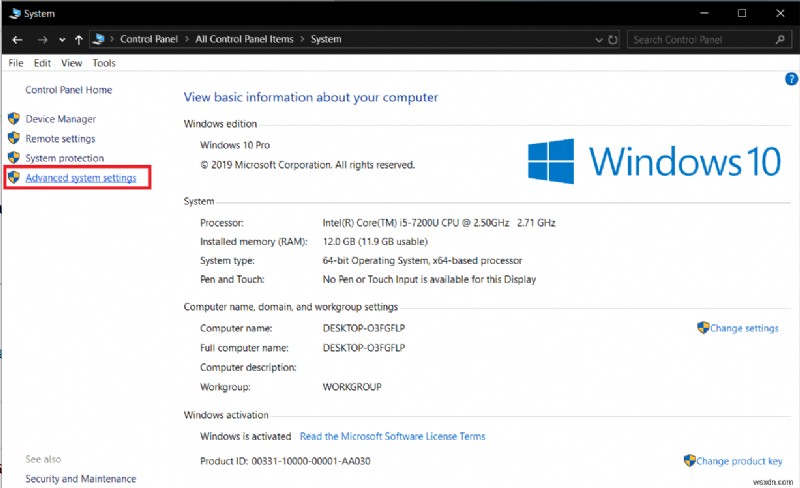The height and width of the screenshot is (488, 800).
Task: Select '12.0 GB (11.9 GB usable)' text
Action: coord(375,242)
